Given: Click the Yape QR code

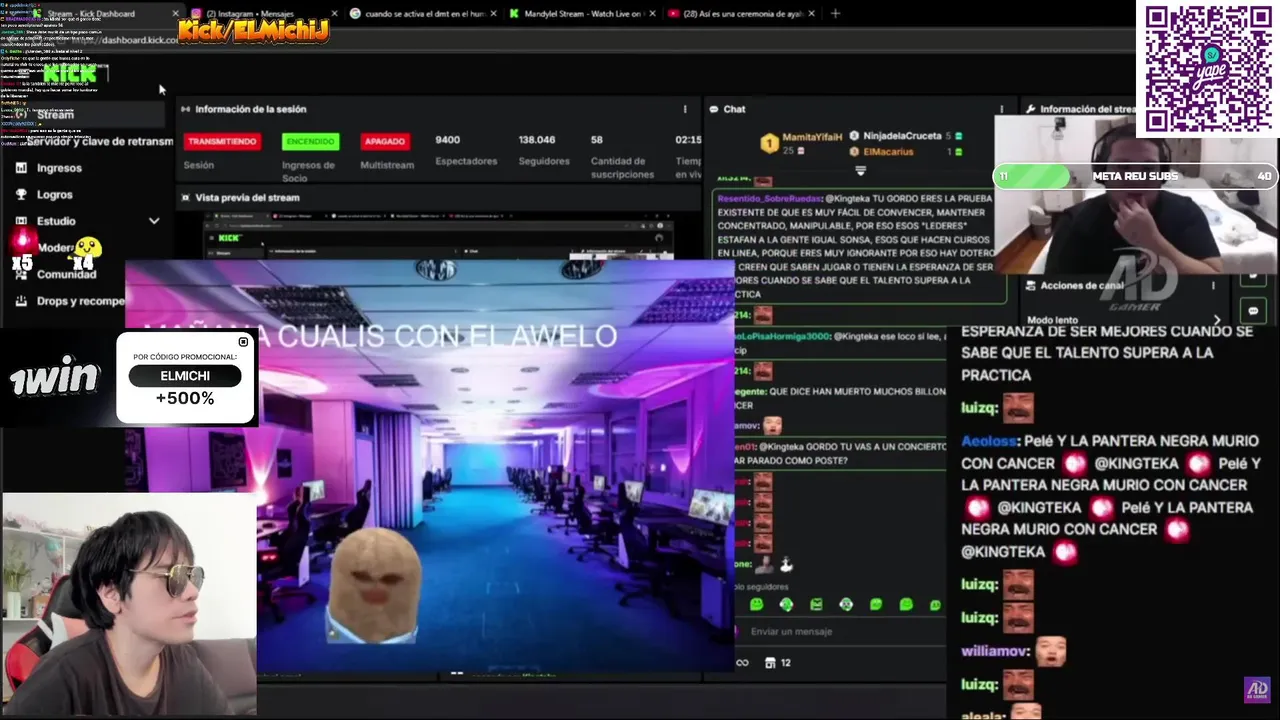Looking at the screenshot, I should [1208, 68].
